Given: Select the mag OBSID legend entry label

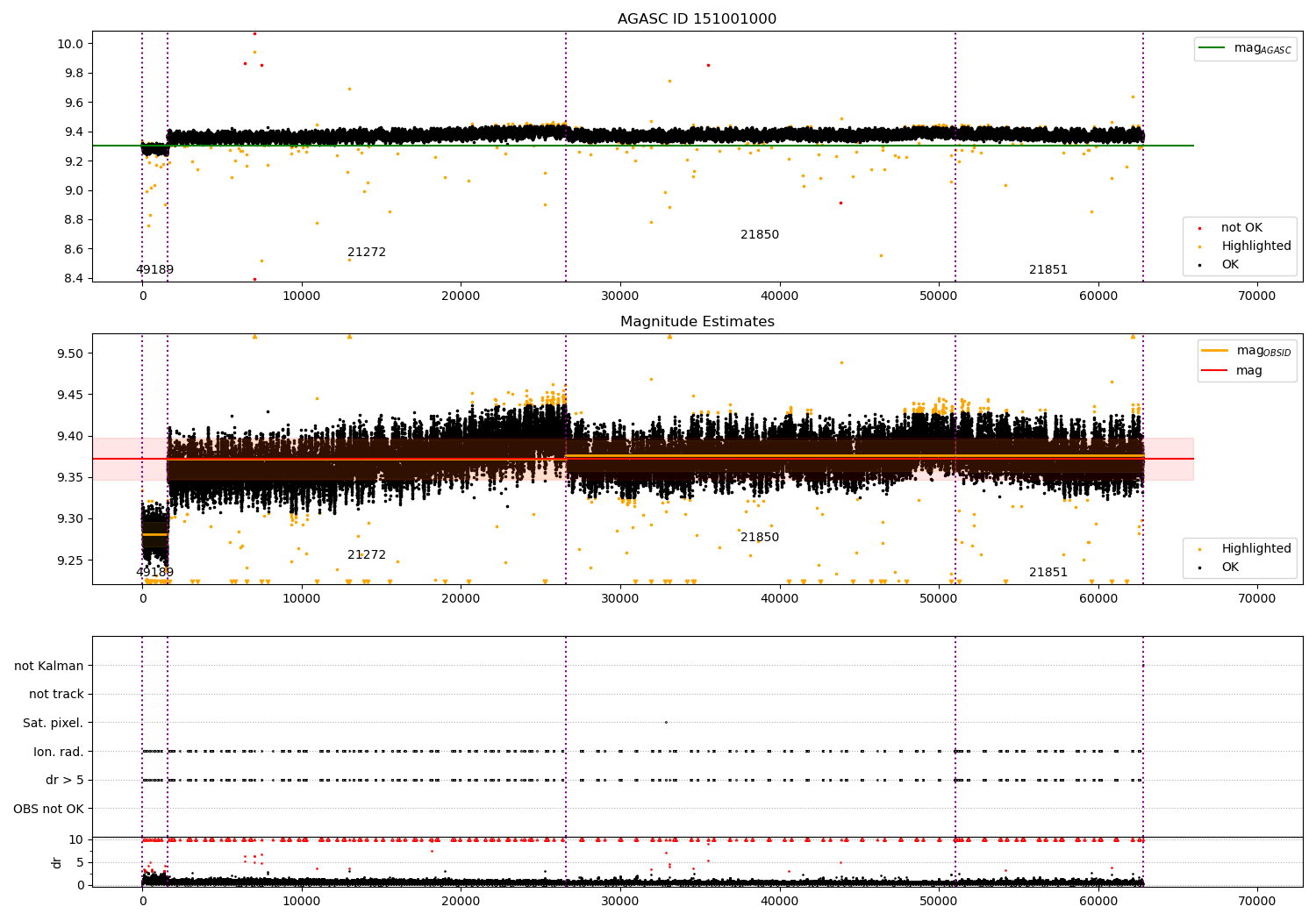Looking at the screenshot, I should tap(1264, 352).
